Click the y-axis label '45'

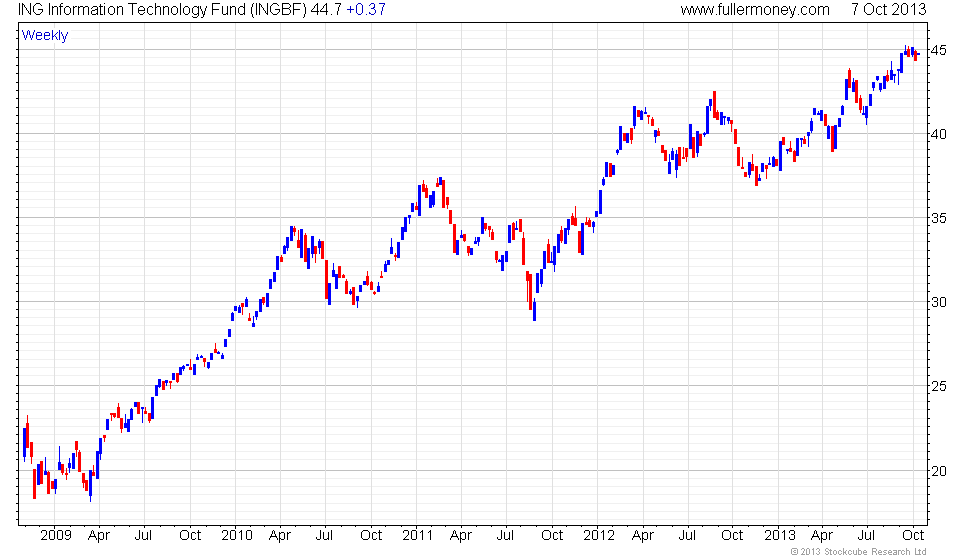coord(938,50)
